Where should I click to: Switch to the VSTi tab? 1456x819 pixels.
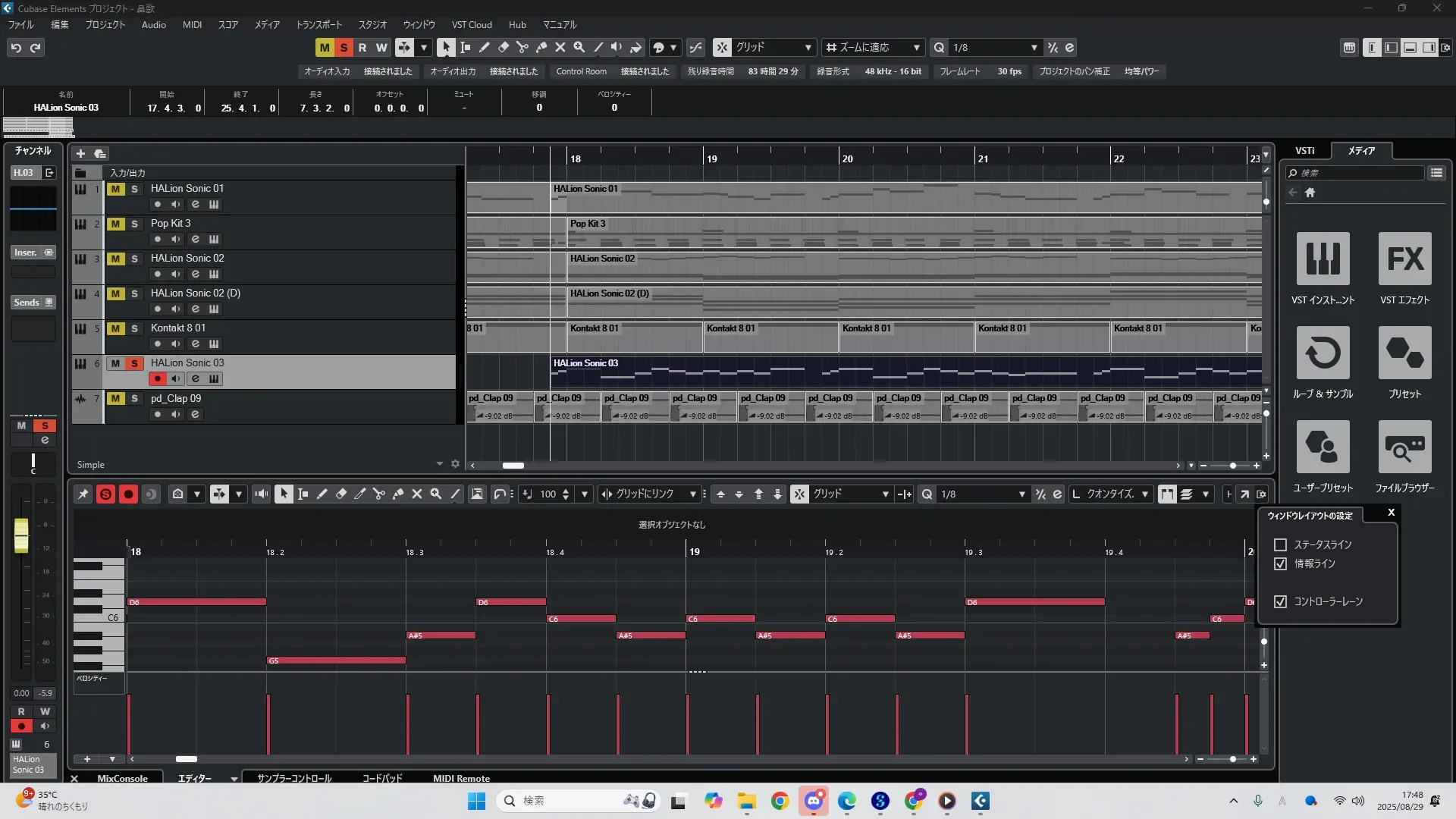1304,150
